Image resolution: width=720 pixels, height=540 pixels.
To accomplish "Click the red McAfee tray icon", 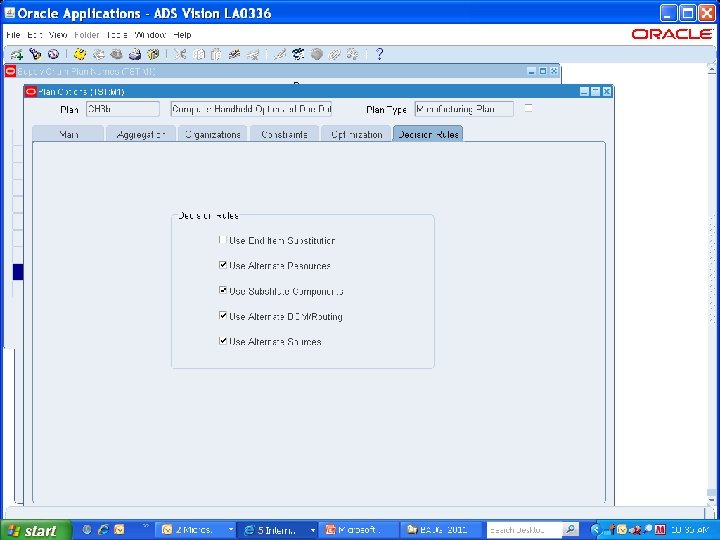I will (660, 530).
